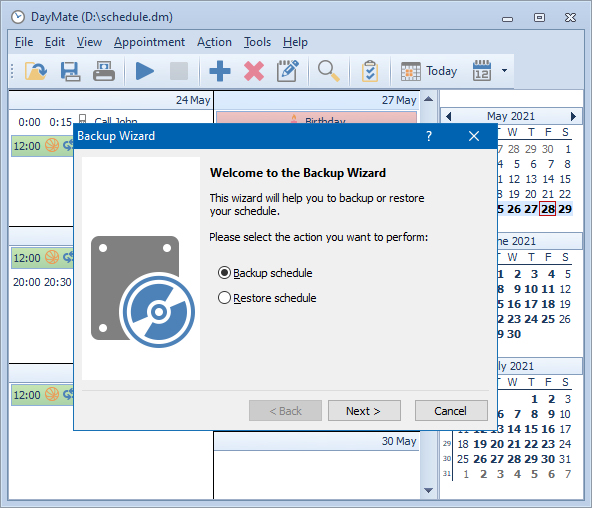
Task: Select the Backup schedule radio option
Action: pos(265,273)
